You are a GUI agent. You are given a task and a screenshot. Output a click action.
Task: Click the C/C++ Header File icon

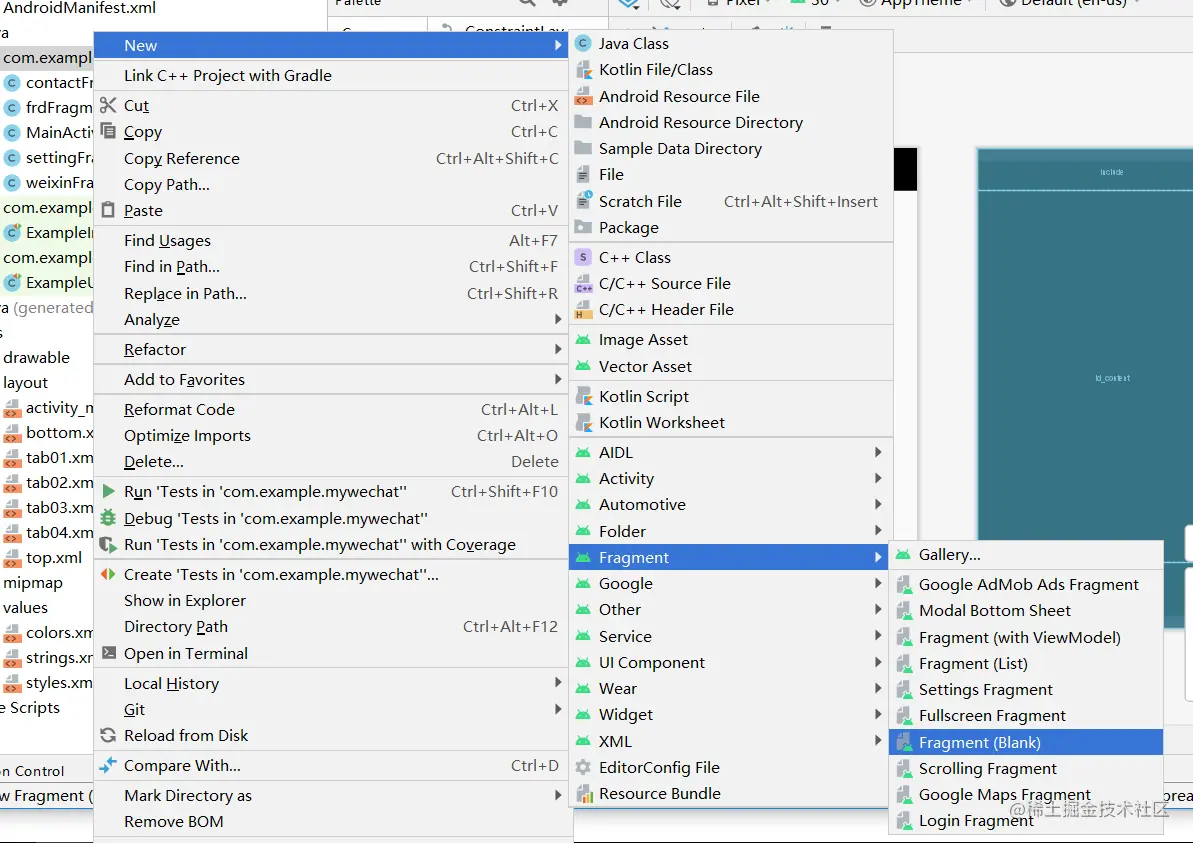click(x=584, y=310)
